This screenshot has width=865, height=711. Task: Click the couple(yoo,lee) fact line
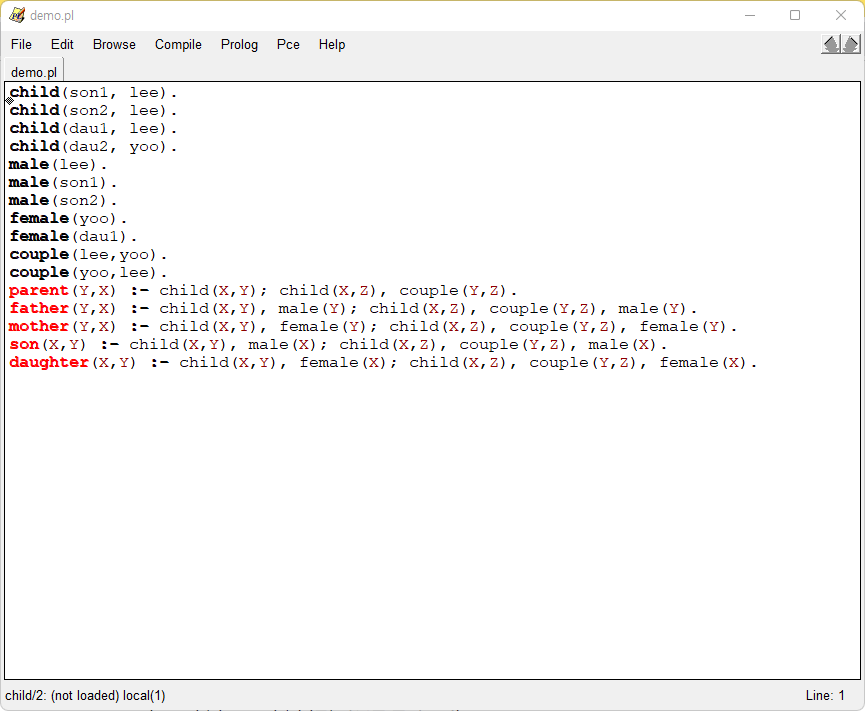[88, 272]
